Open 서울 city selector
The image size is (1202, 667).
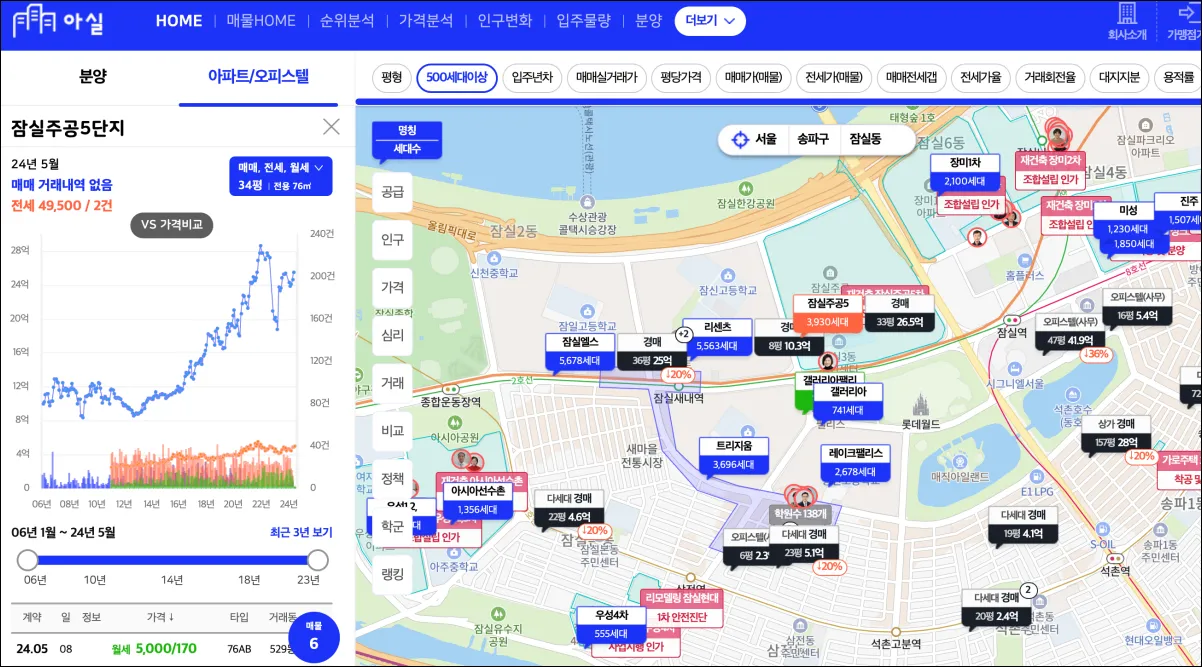pos(766,140)
